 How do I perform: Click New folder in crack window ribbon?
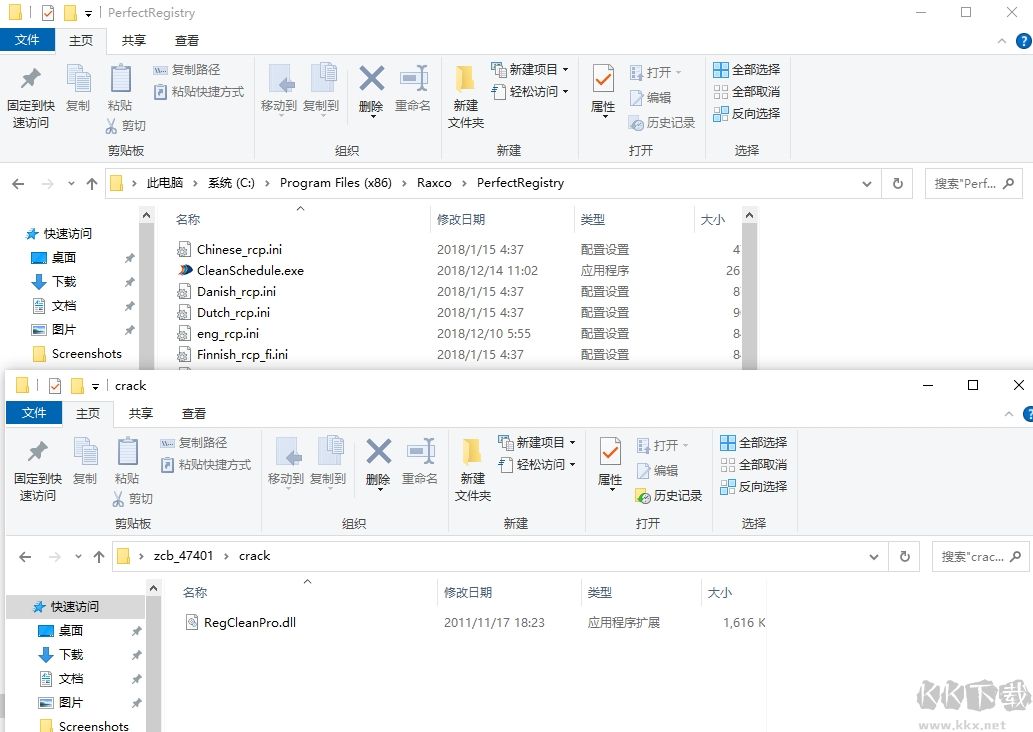point(472,469)
